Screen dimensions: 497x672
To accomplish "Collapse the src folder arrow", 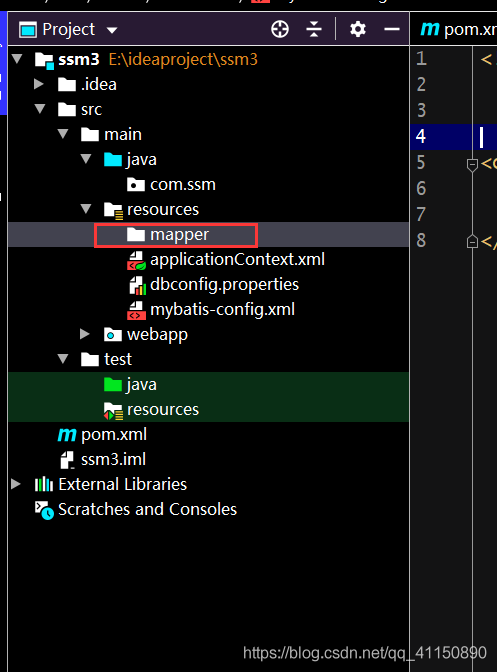I will (x=40, y=109).
